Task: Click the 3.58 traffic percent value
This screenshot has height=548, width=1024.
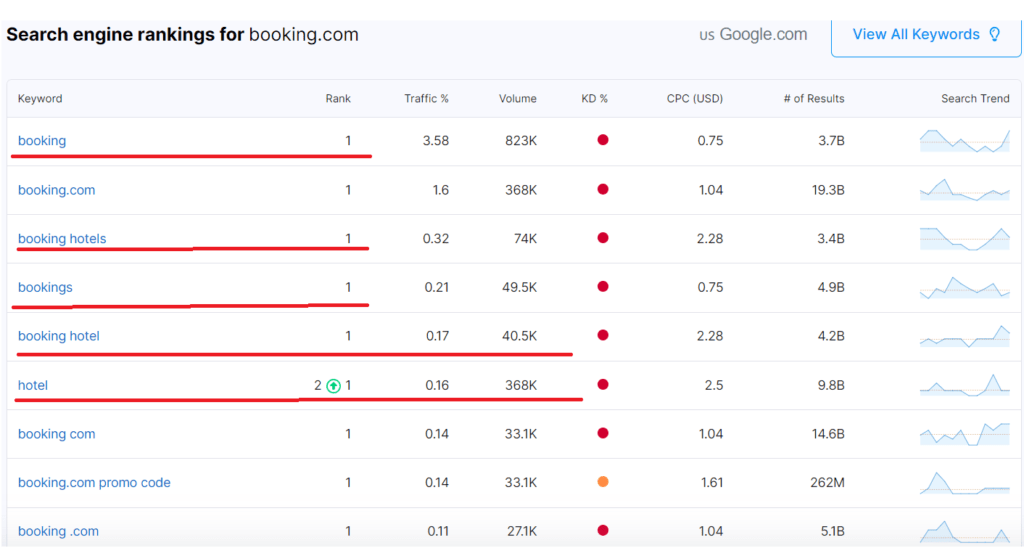Action: point(436,140)
